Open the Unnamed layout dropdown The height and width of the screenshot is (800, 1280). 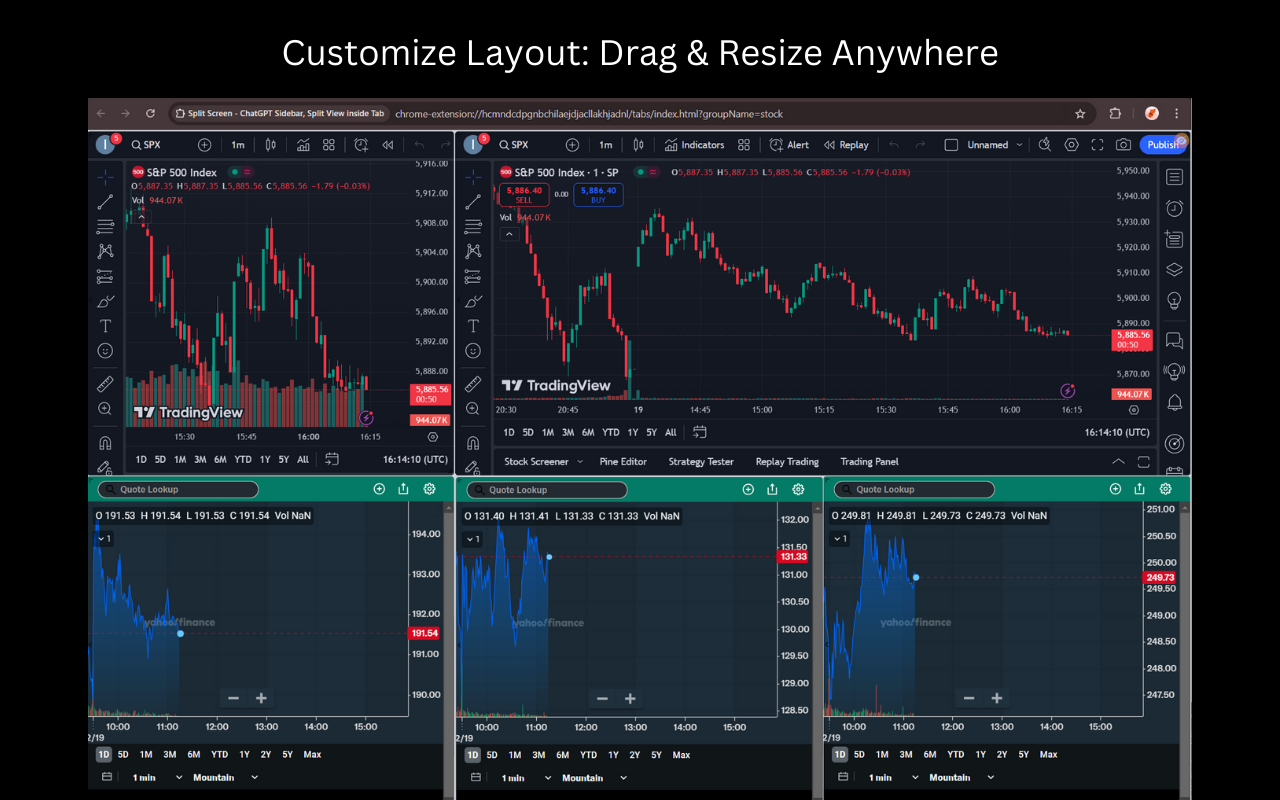coord(996,145)
